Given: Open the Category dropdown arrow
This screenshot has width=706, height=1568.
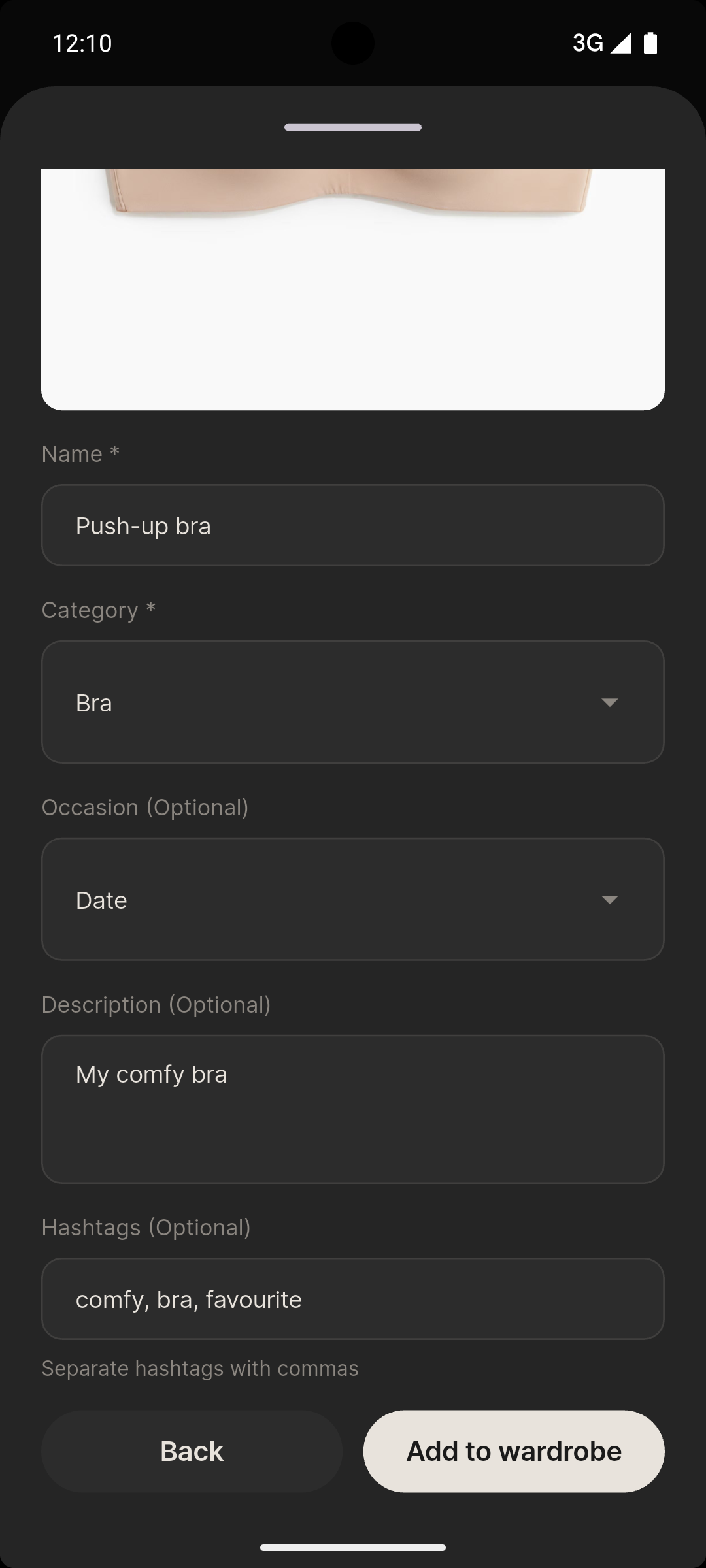Looking at the screenshot, I should click(609, 702).
